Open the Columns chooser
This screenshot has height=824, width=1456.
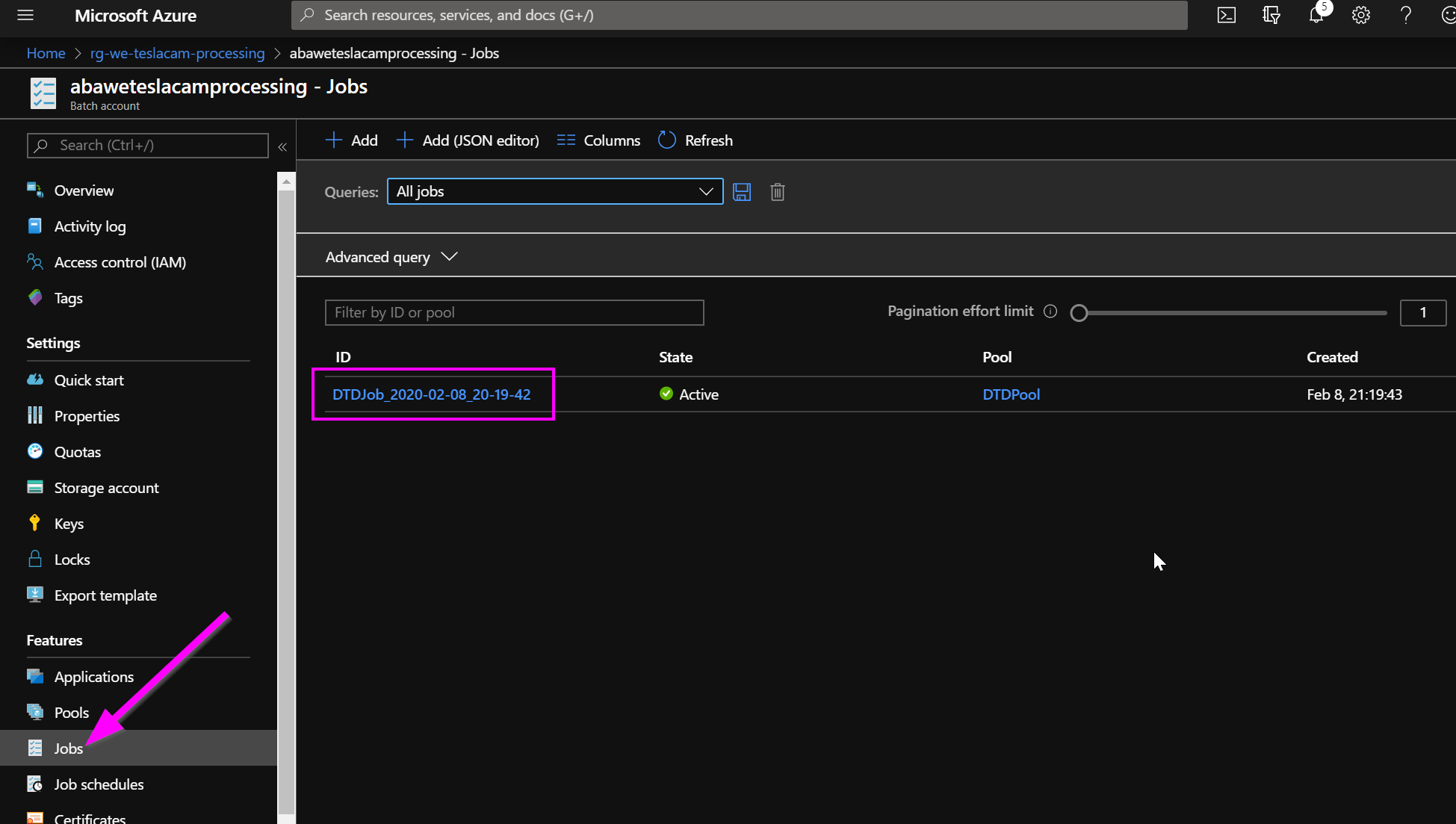click(x=598, y=140)
